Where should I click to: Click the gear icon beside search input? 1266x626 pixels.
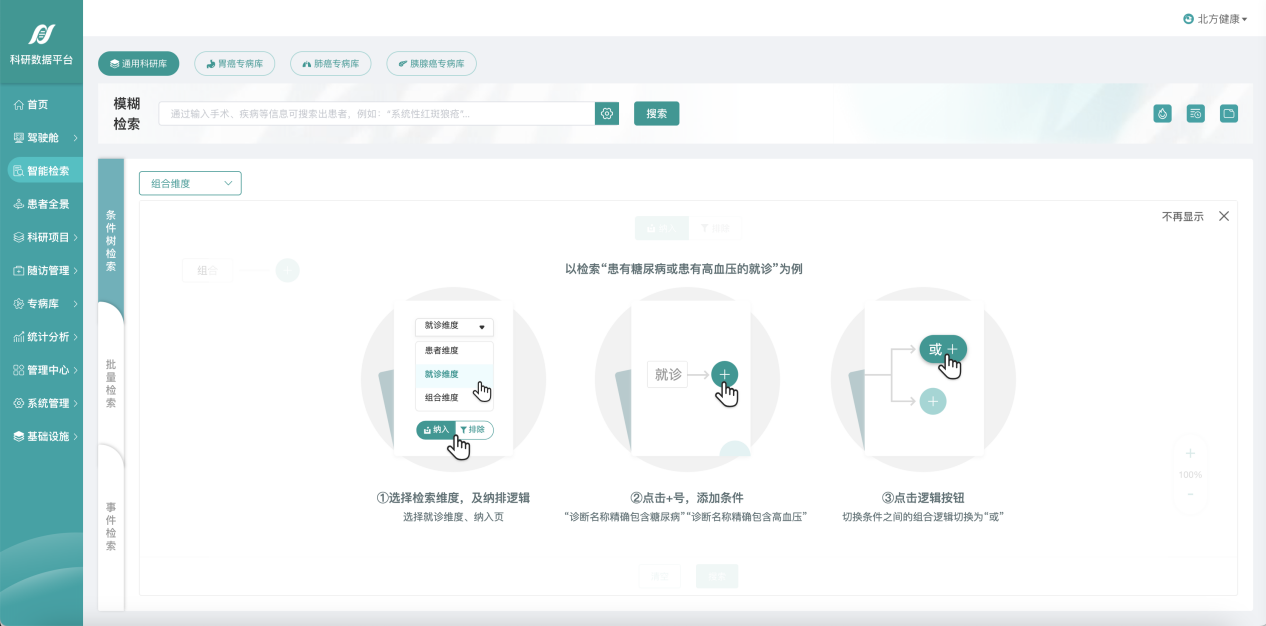tap(606, 114)
